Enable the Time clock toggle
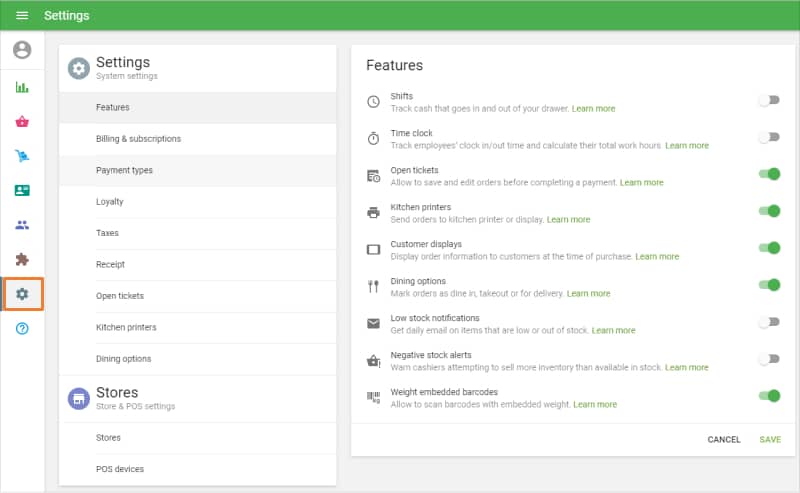800x493 pixels. click(769, 137)
